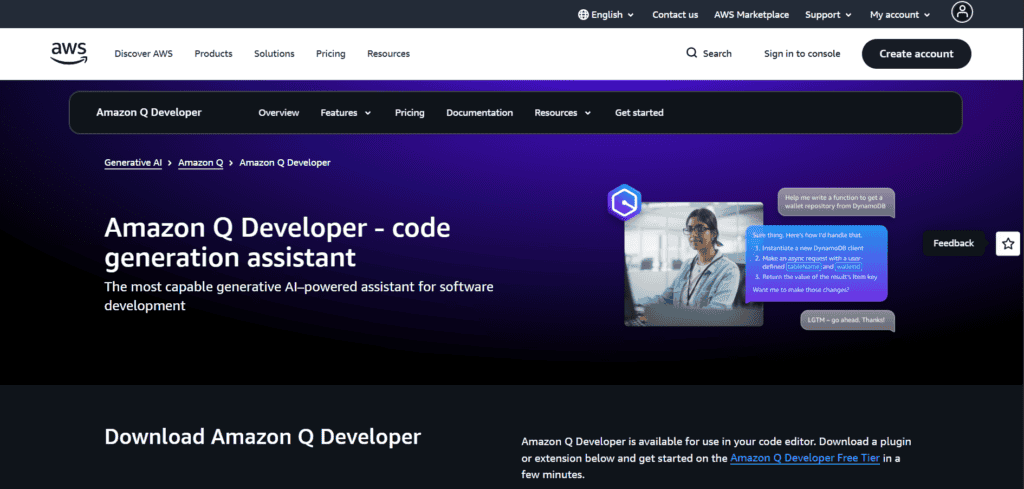Click the Feedback button
Viewport: 1024px width, 489px height.
953,243
